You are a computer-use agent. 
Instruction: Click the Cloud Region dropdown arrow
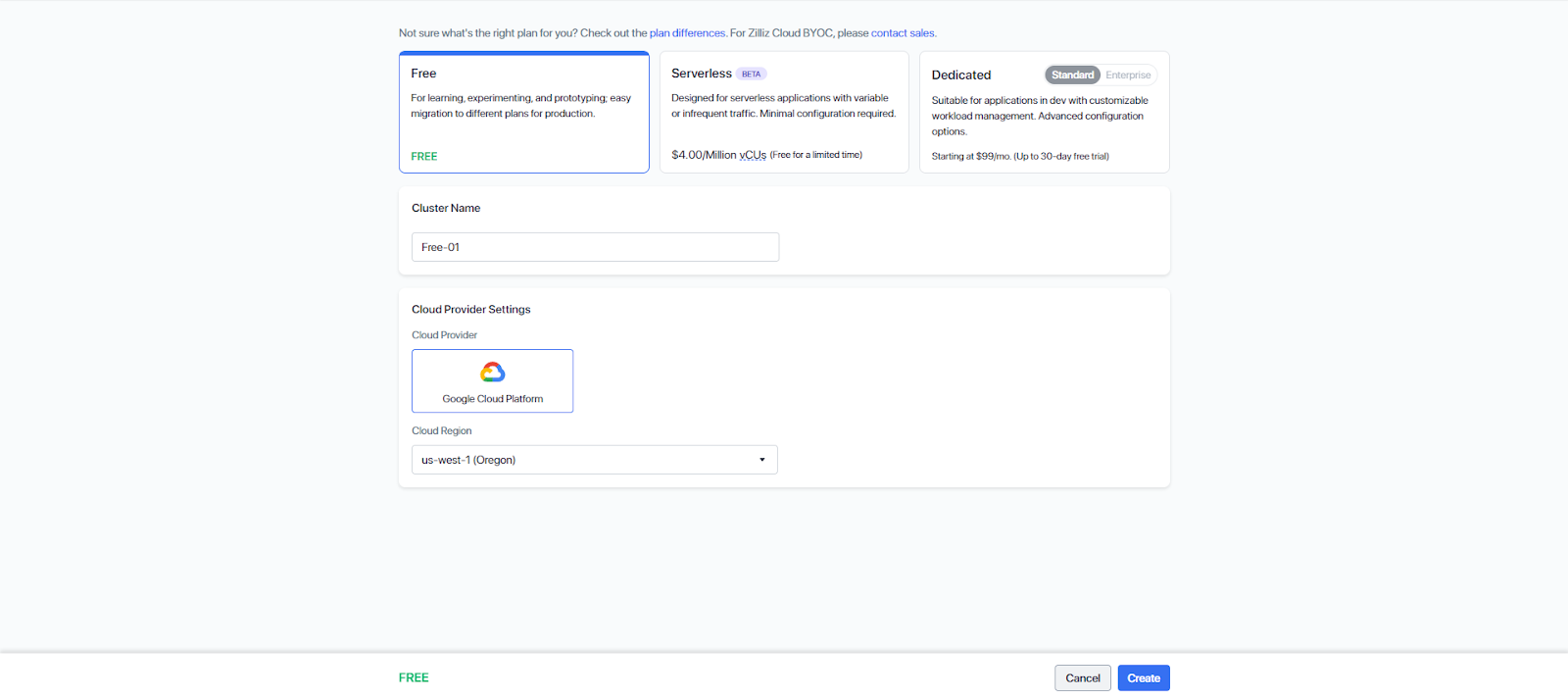(761, 460)
